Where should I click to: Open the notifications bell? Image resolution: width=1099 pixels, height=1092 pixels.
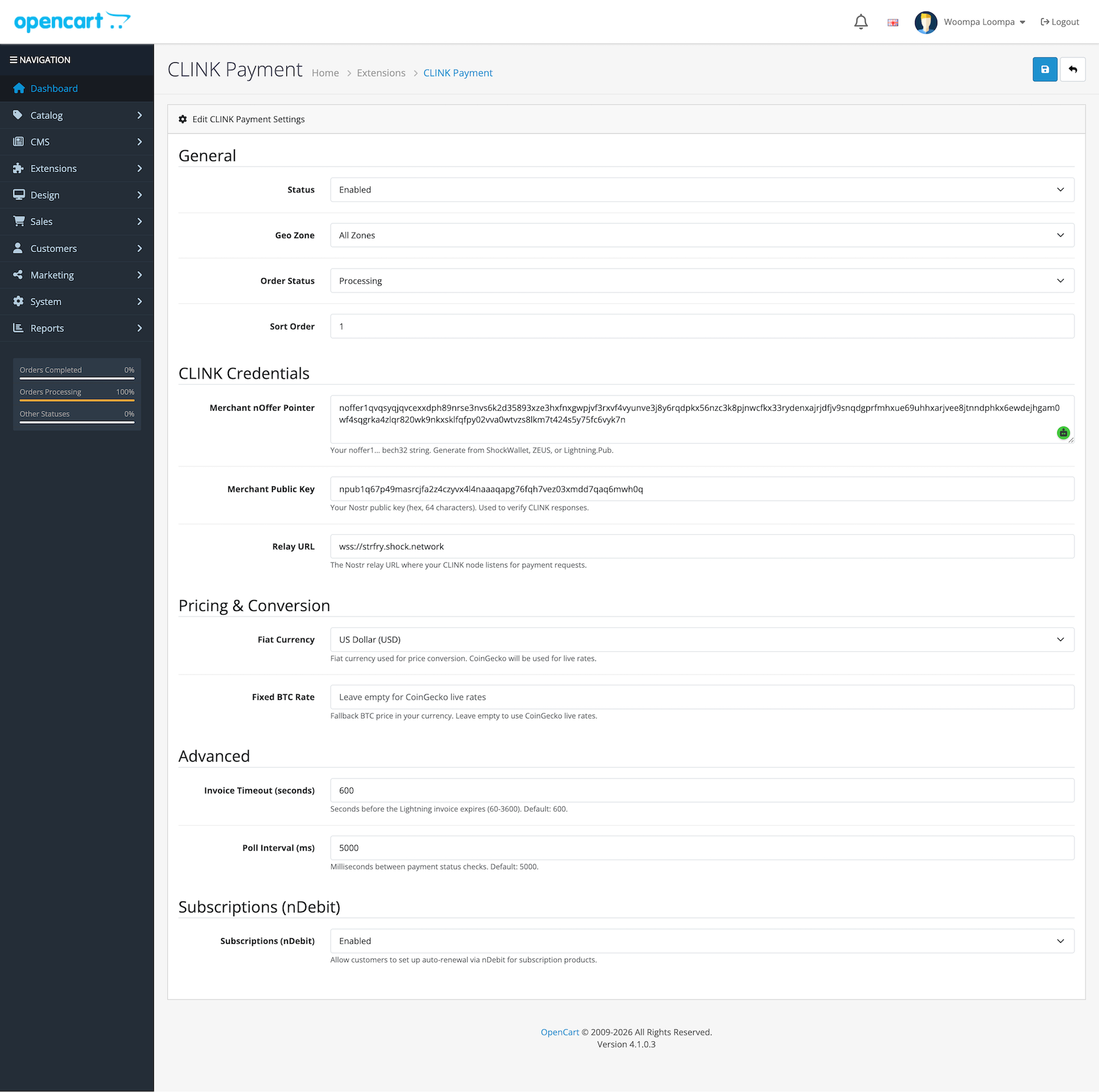click(x=861, y=22)
